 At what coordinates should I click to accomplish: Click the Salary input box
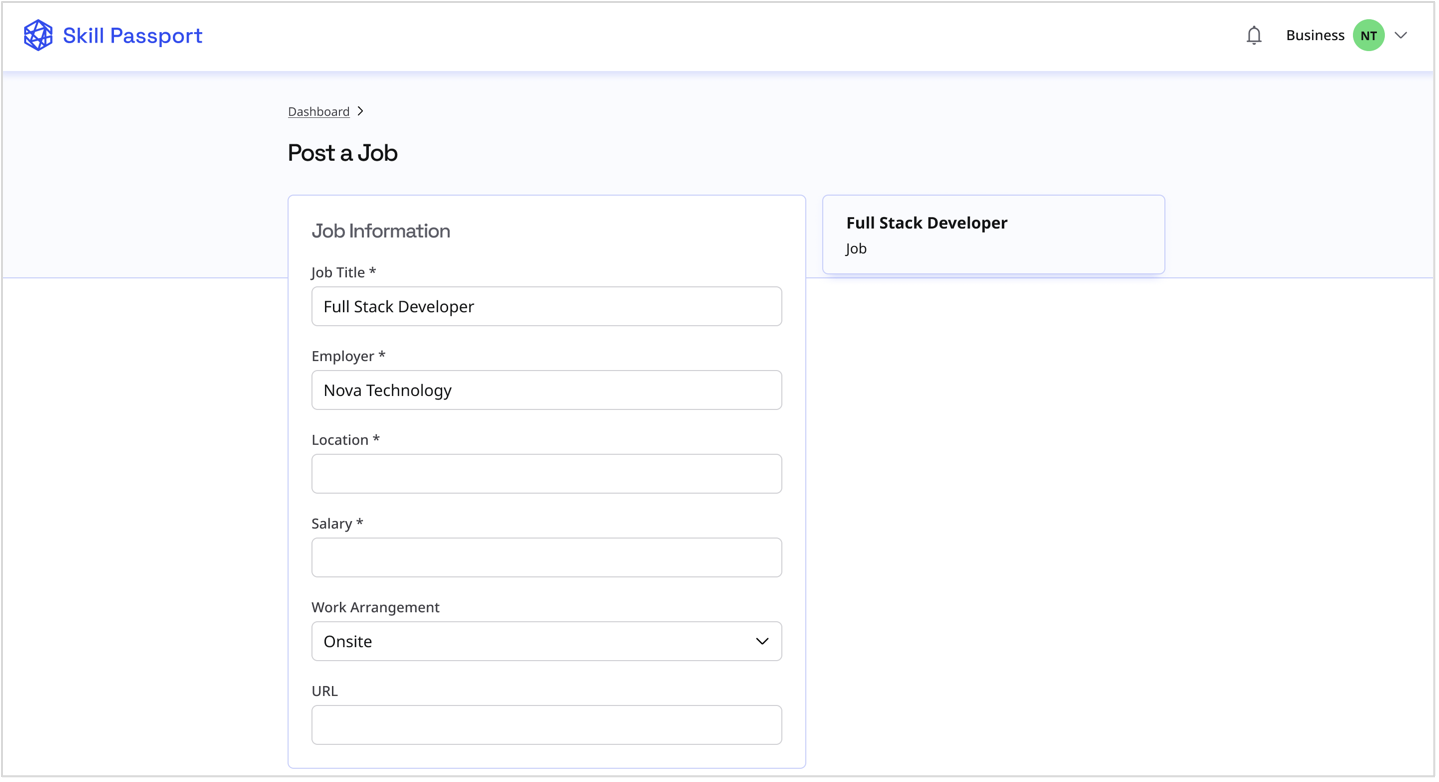546,557
